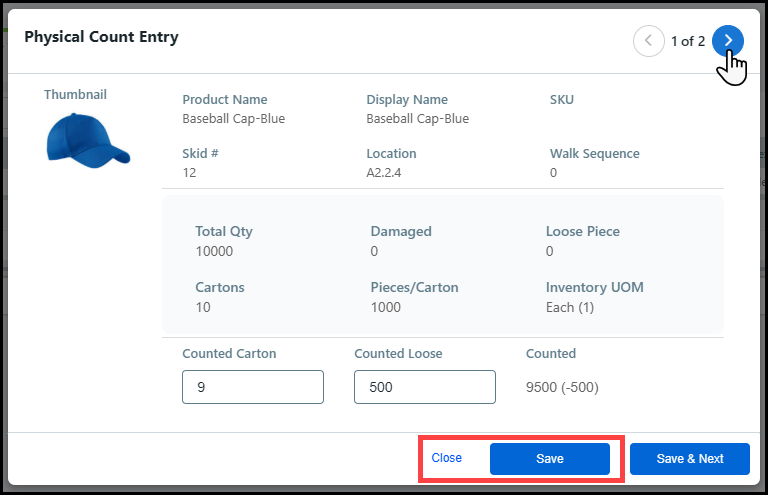Click the Cartons value 10
This screenshot has width=768, height=495.
coord(203,307)
